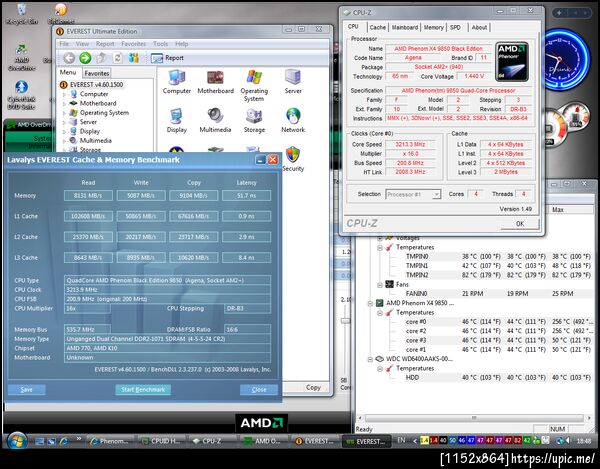Open the Multimedia icon in EVEREST panel
The height and width of the screenshot is (469, 600).
215,121
